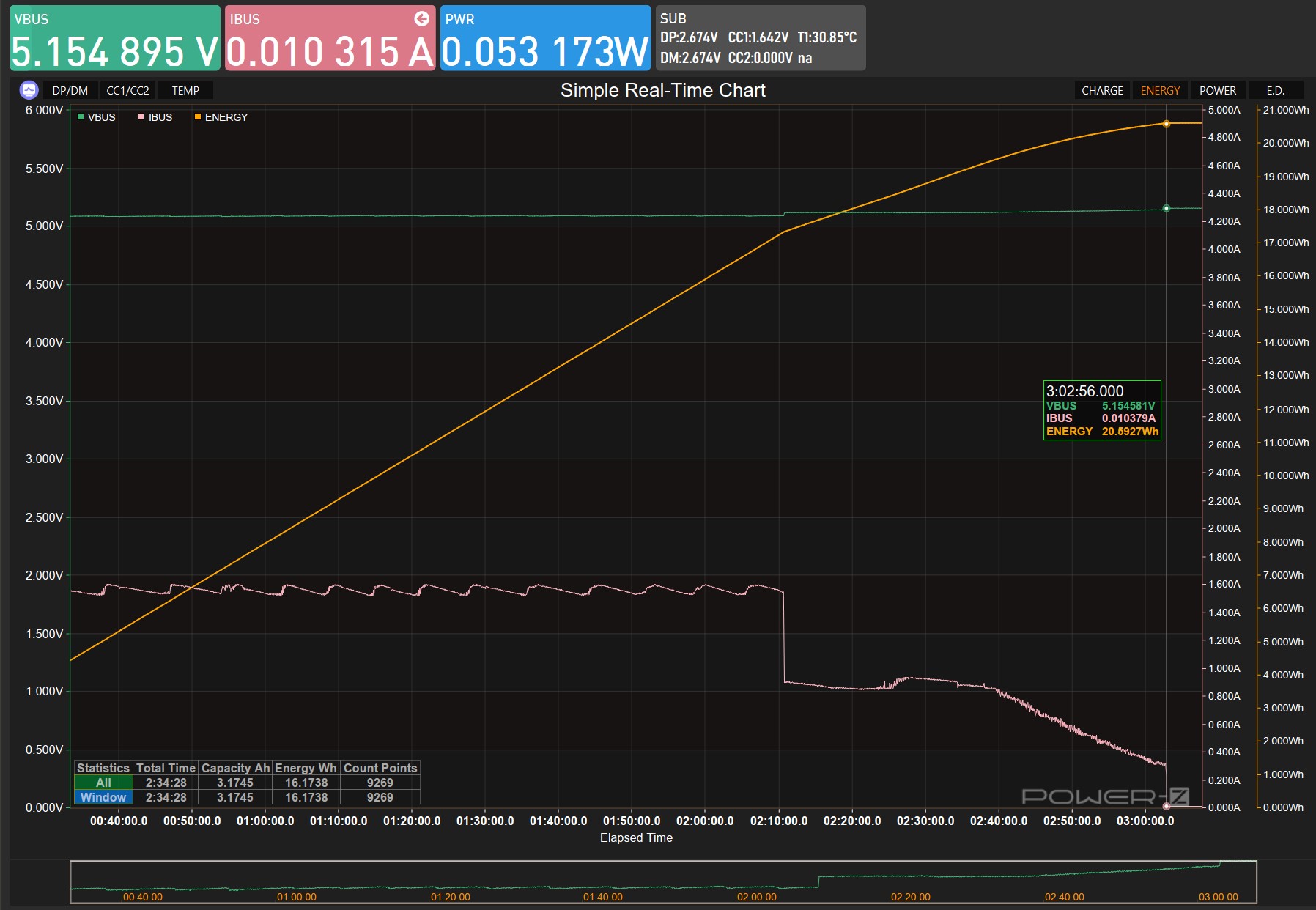Click the green VBUS cursor marker on curve
Image resolution: width=1316 pixels, height=910 pixels.
click(1167, 209)
